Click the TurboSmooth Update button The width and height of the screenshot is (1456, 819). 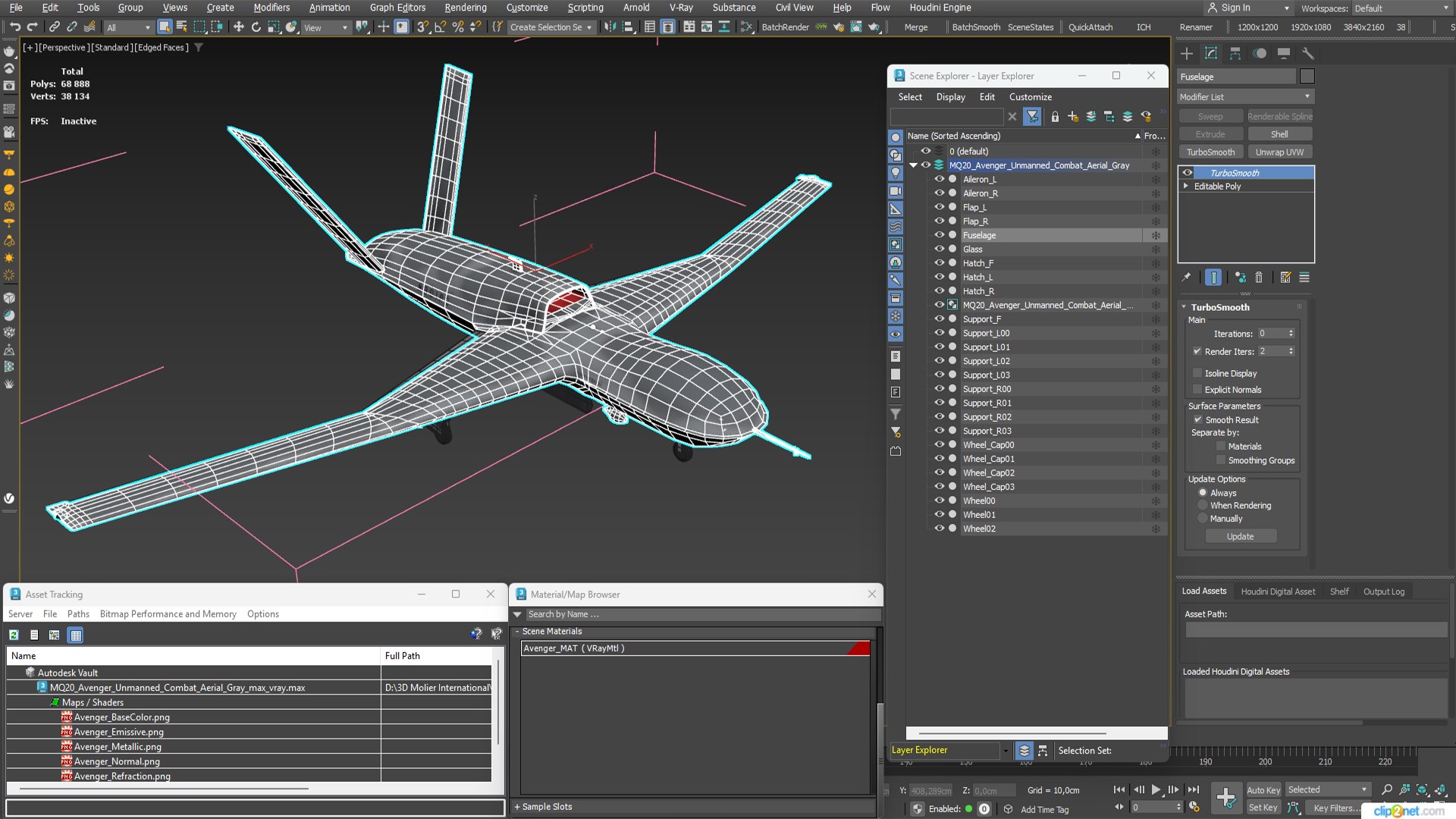click(x=1241, y=537)
